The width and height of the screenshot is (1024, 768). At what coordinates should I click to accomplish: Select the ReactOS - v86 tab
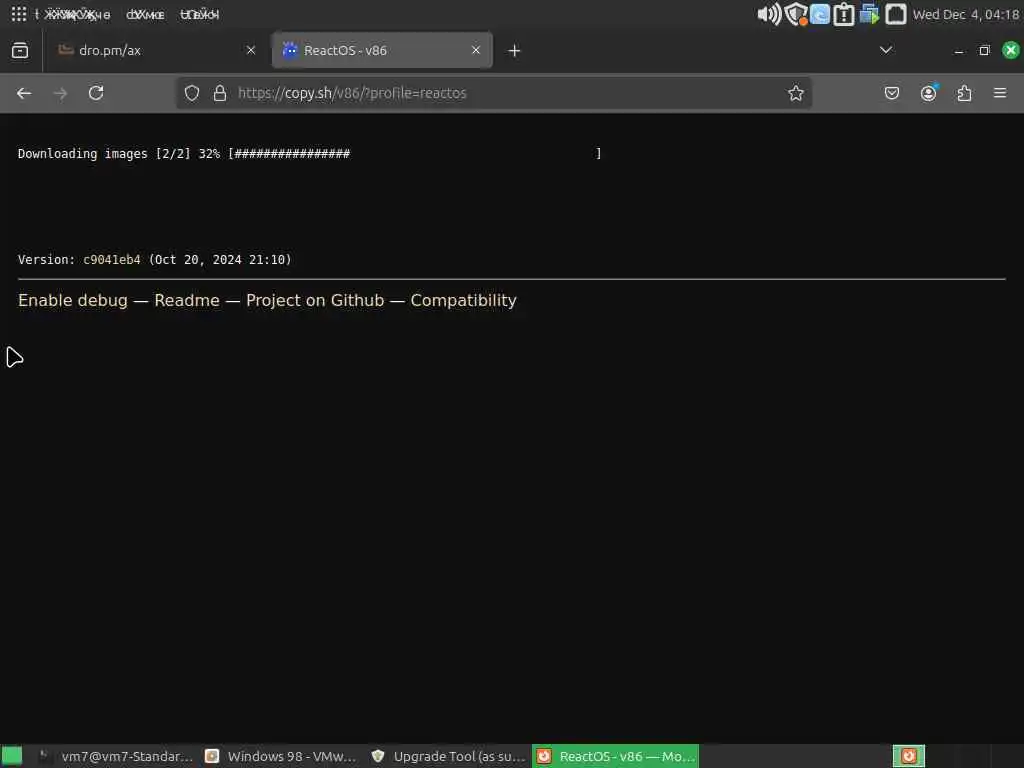382,50
